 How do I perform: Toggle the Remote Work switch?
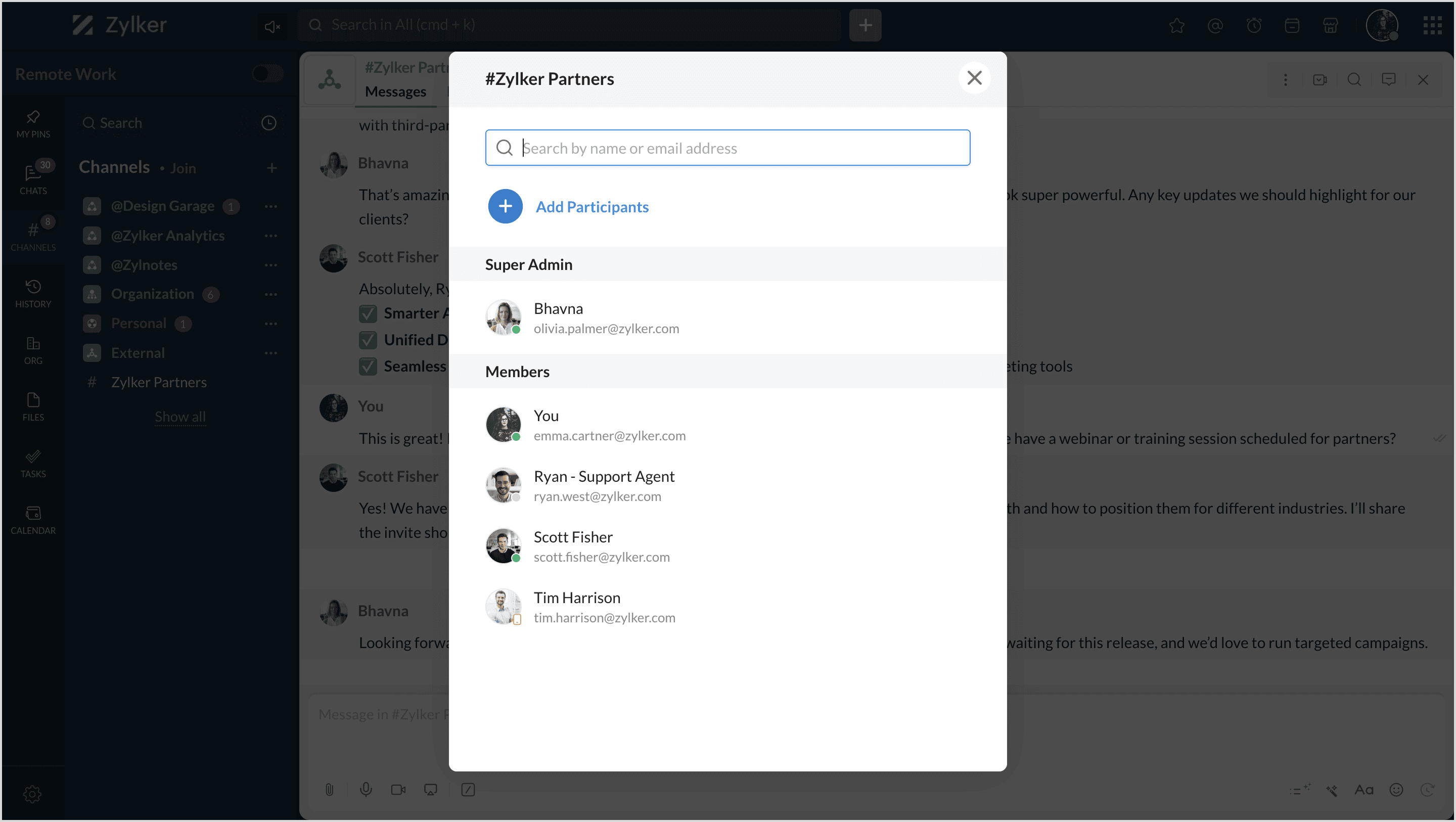[267, 73]
